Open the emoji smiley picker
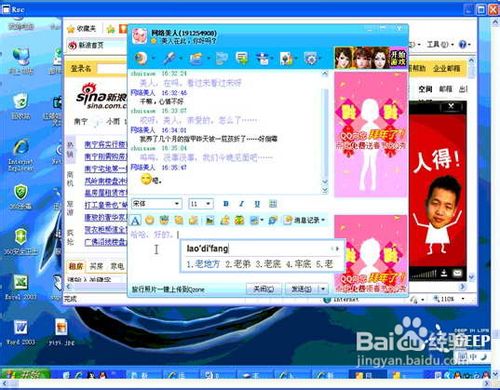This screenshot has width=500, height=390. tap(150, 220)
